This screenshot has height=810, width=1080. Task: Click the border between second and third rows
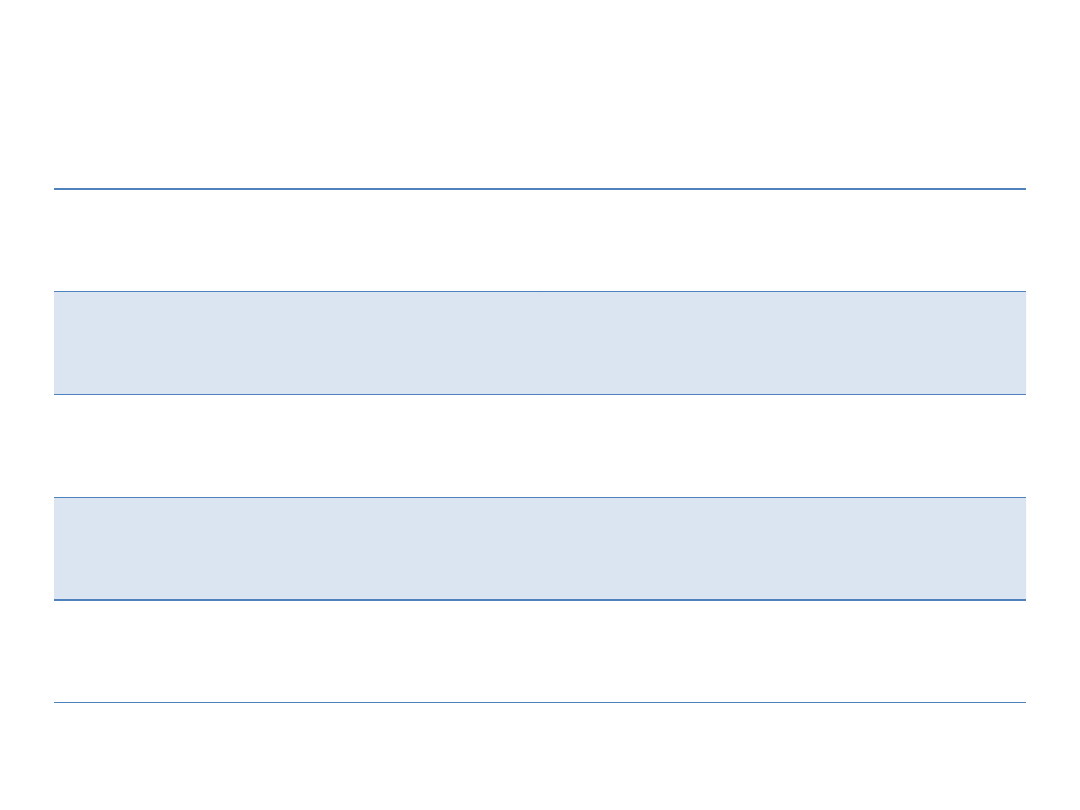tap(540, 394)
